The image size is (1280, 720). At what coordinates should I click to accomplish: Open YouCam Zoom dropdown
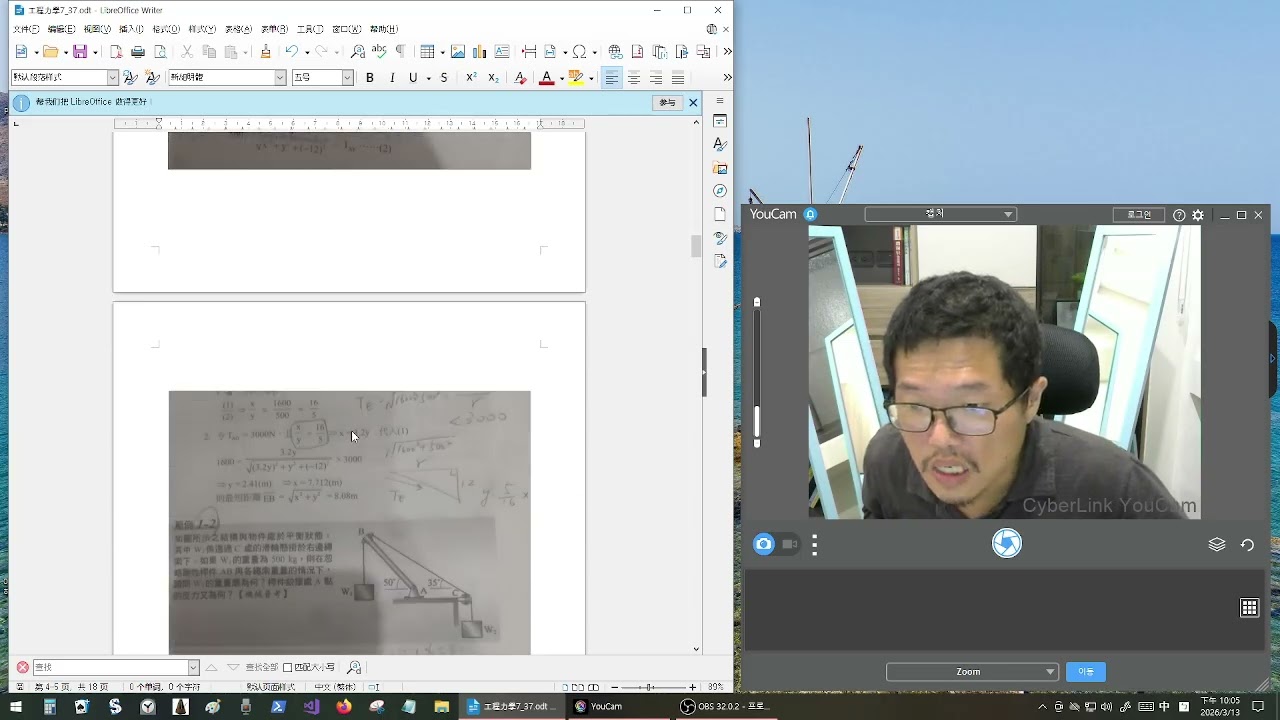click(972, 672)
